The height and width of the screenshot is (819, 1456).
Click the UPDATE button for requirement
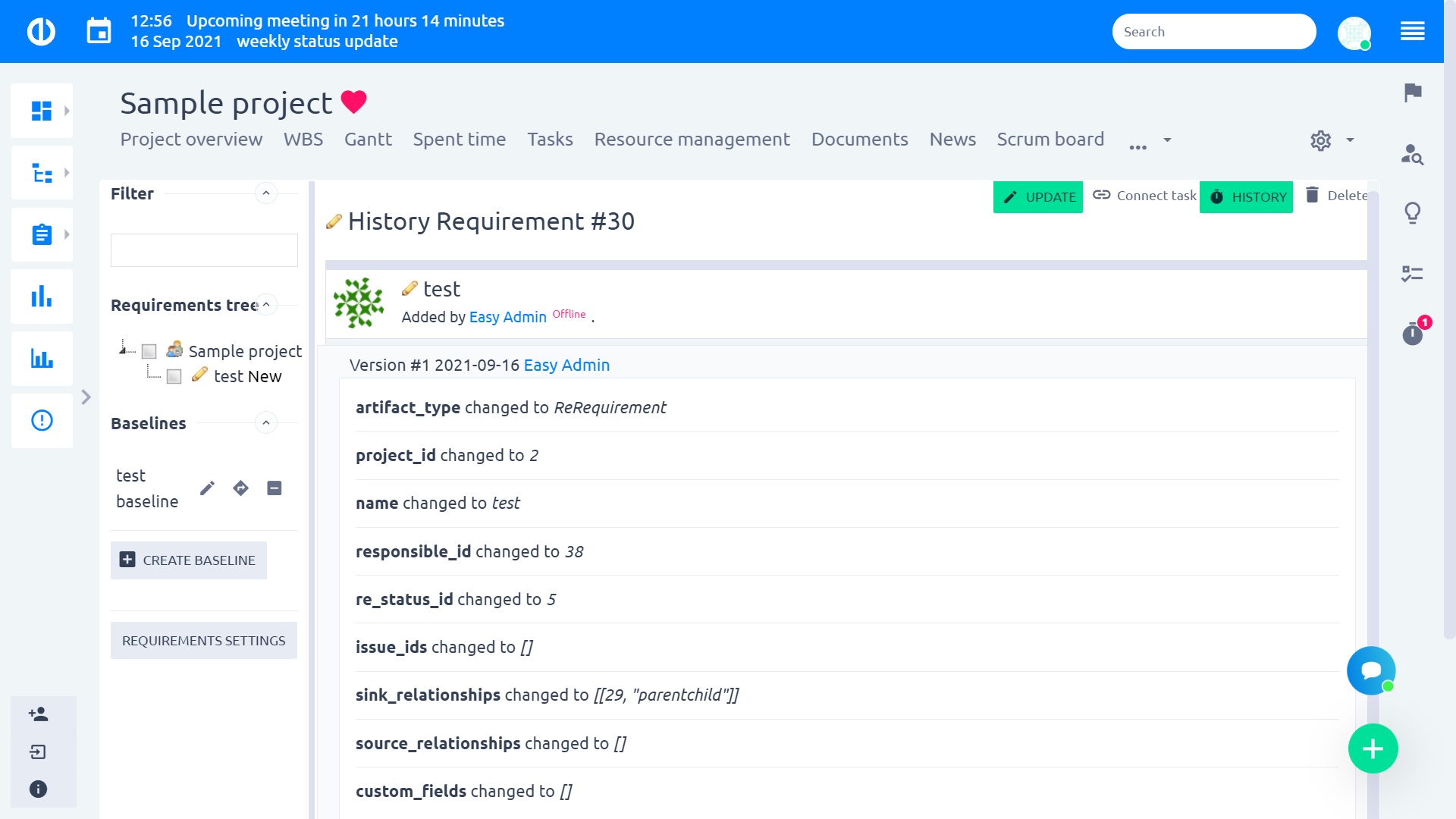(x=1038, y=196)
